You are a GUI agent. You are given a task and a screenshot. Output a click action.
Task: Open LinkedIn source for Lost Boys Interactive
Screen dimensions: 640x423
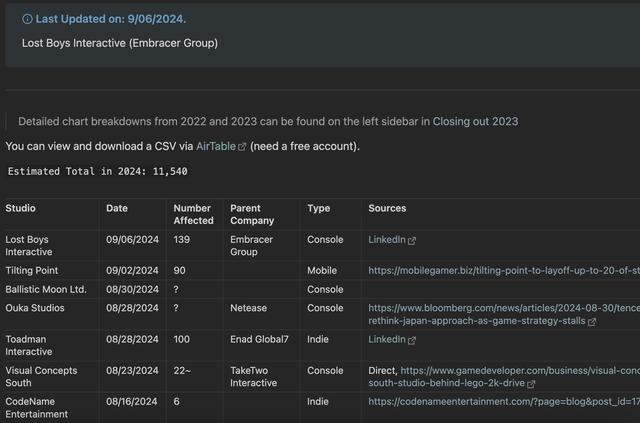[x=387, y=240]
